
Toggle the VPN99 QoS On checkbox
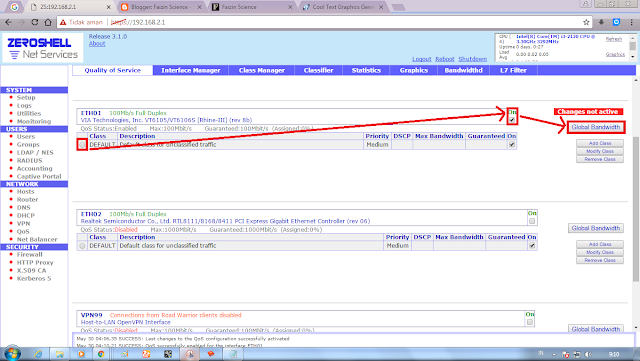tap(530, 322)
